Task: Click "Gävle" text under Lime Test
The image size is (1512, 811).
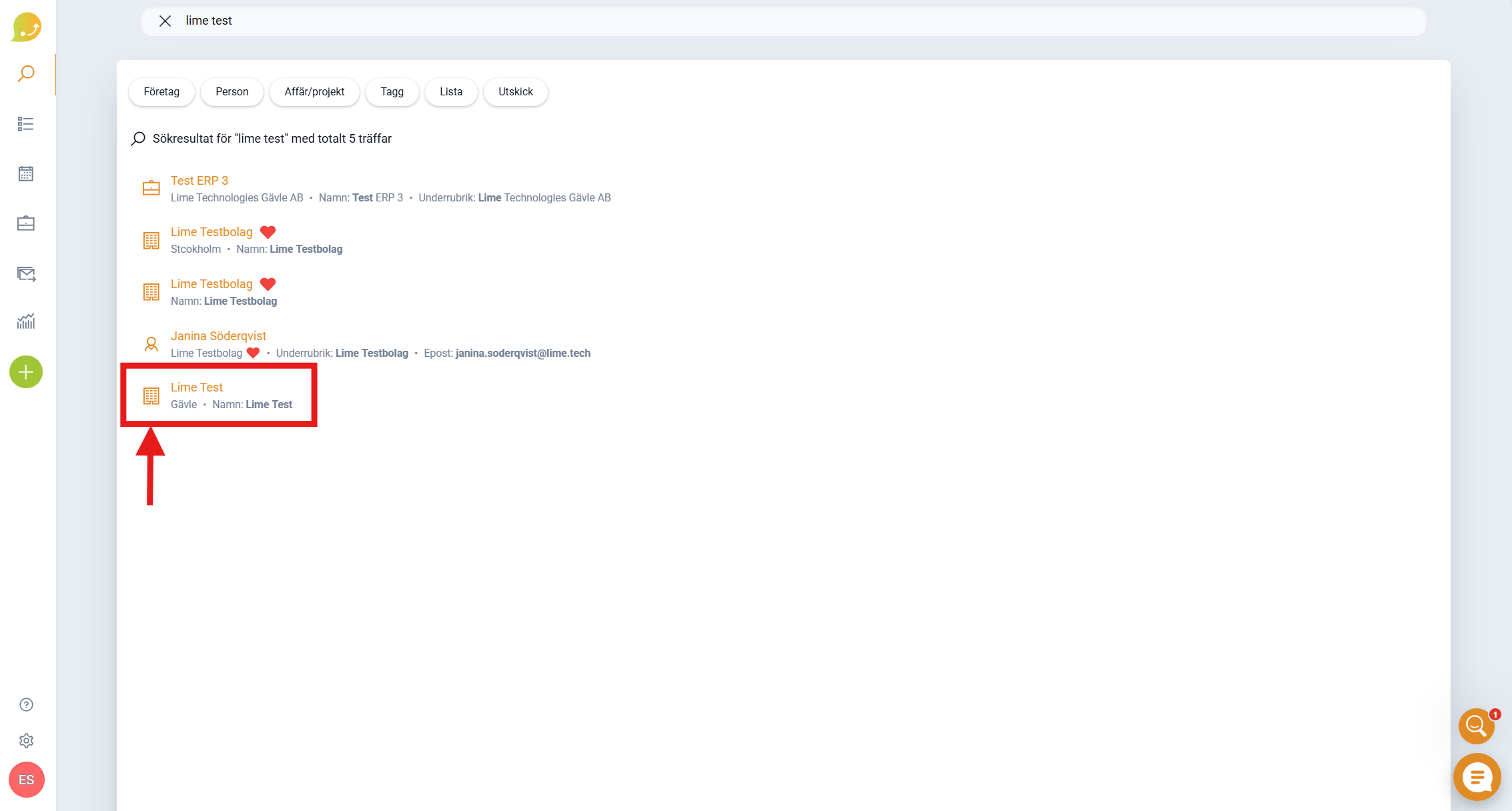Action: 184,405
